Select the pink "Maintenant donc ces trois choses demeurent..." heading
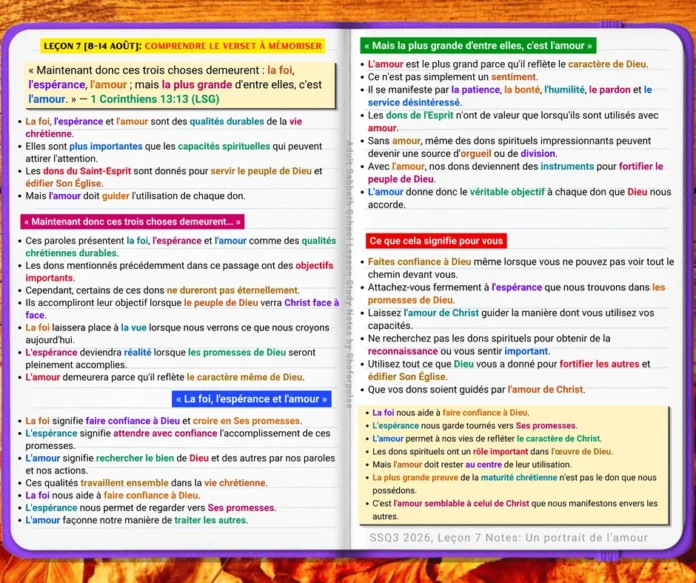 click(x=132, y=222)
